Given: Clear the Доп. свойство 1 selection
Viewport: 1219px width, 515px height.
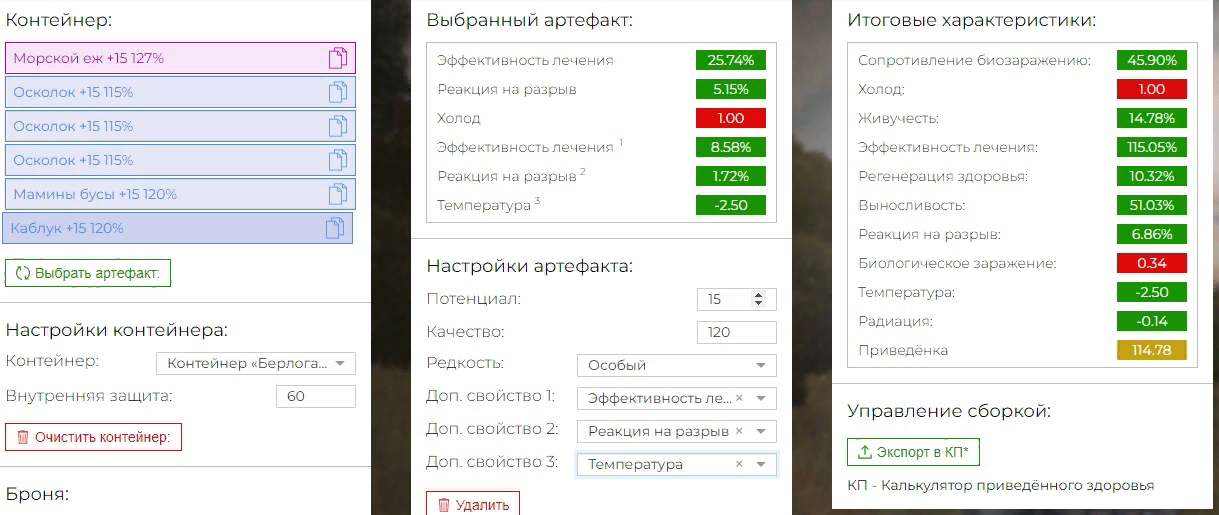Looking at the screenshot, I should pos(739,398).
